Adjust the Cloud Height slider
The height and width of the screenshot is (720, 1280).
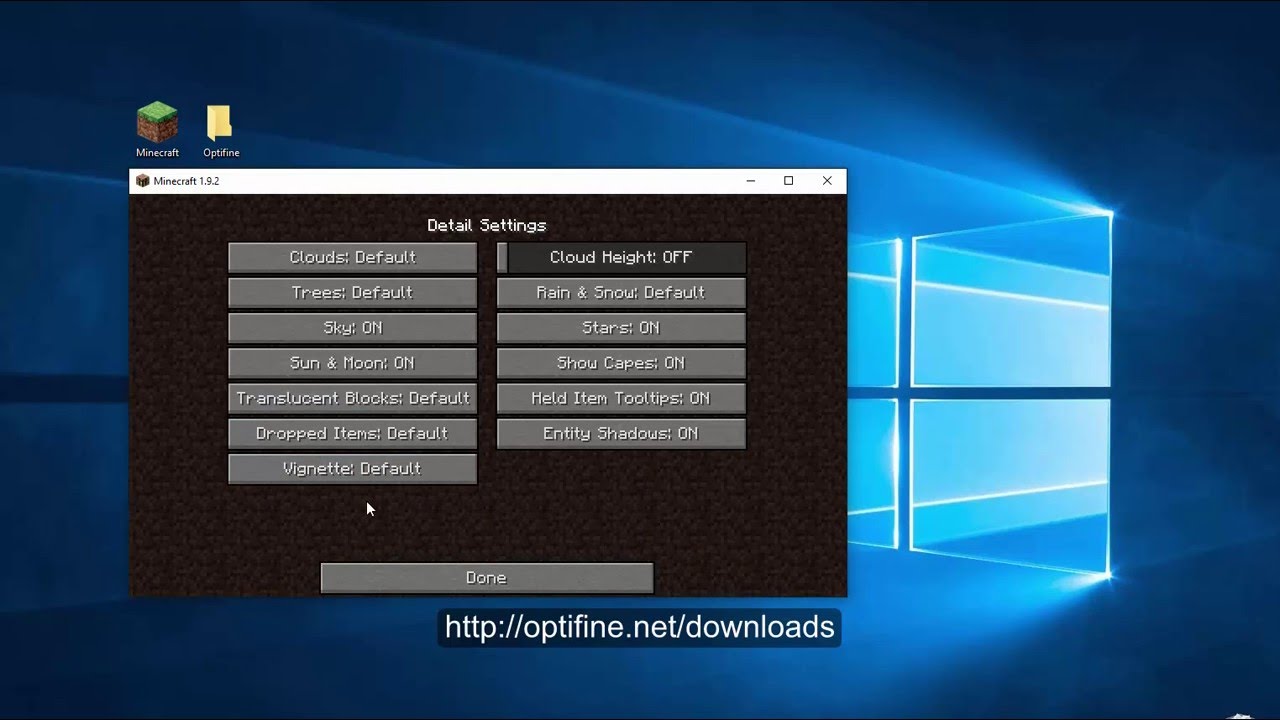621,257
